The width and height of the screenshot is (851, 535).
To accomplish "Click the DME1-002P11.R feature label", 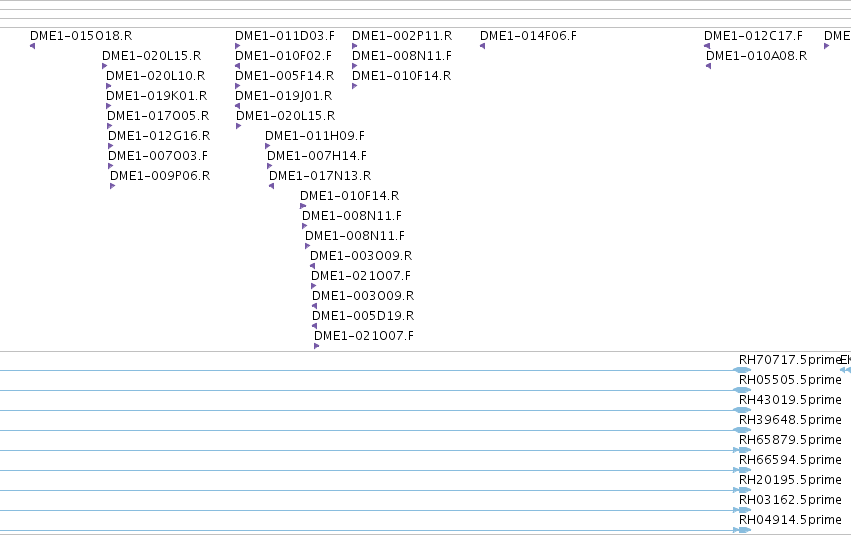I will point(402,36).
